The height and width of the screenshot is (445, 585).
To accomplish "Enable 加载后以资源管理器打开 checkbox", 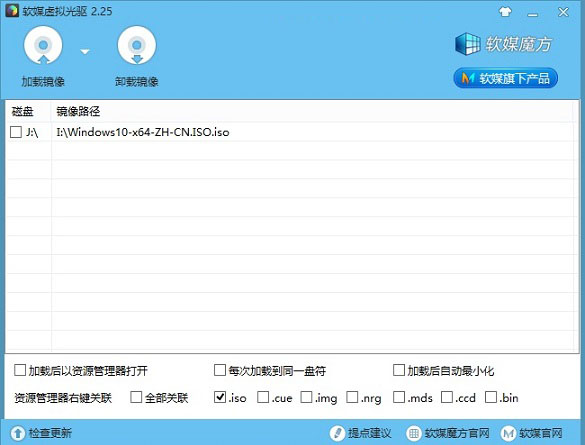I will coord(20,370).
